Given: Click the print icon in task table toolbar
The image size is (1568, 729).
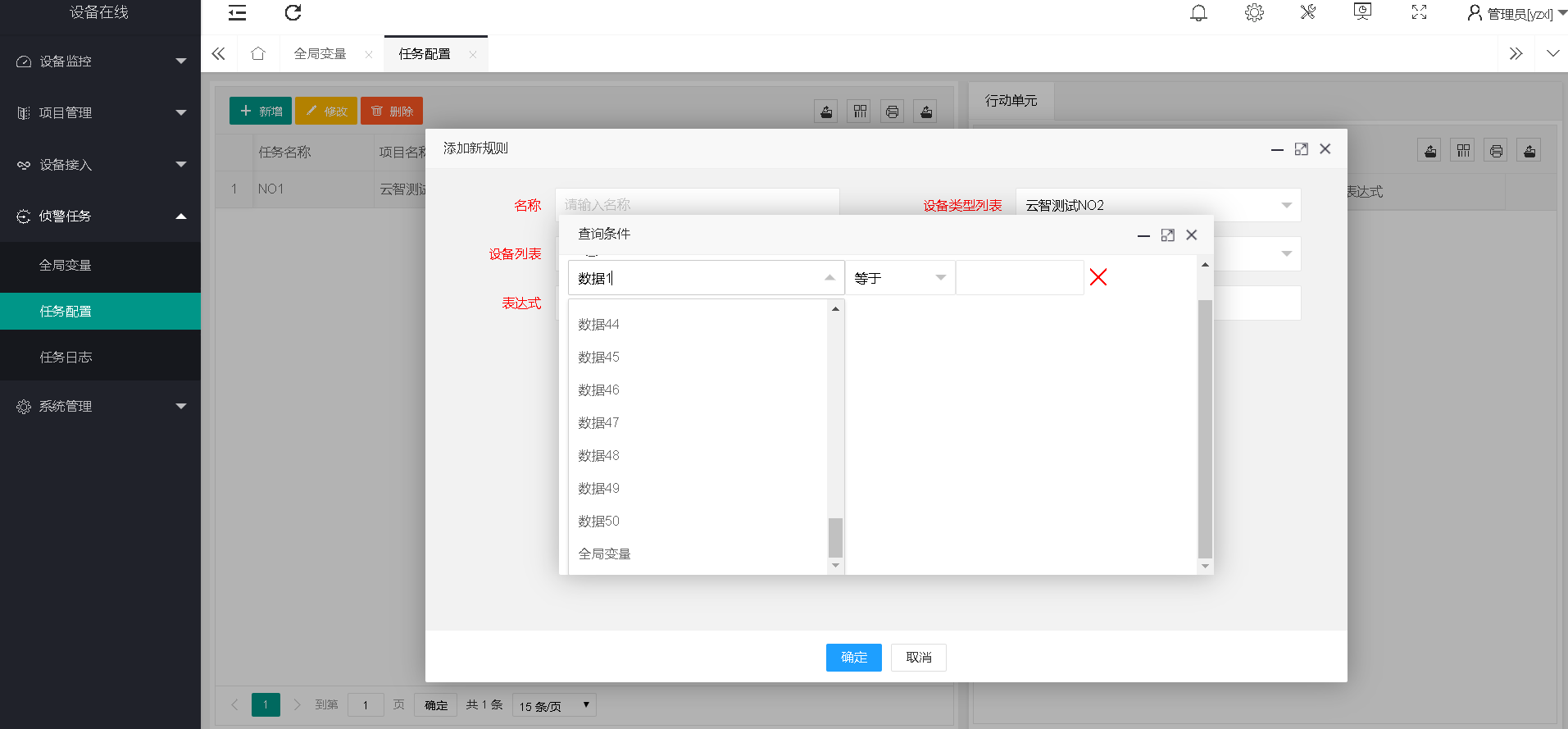Looking at the screenshot, I should pyautogui.click(x=893, y=112).
